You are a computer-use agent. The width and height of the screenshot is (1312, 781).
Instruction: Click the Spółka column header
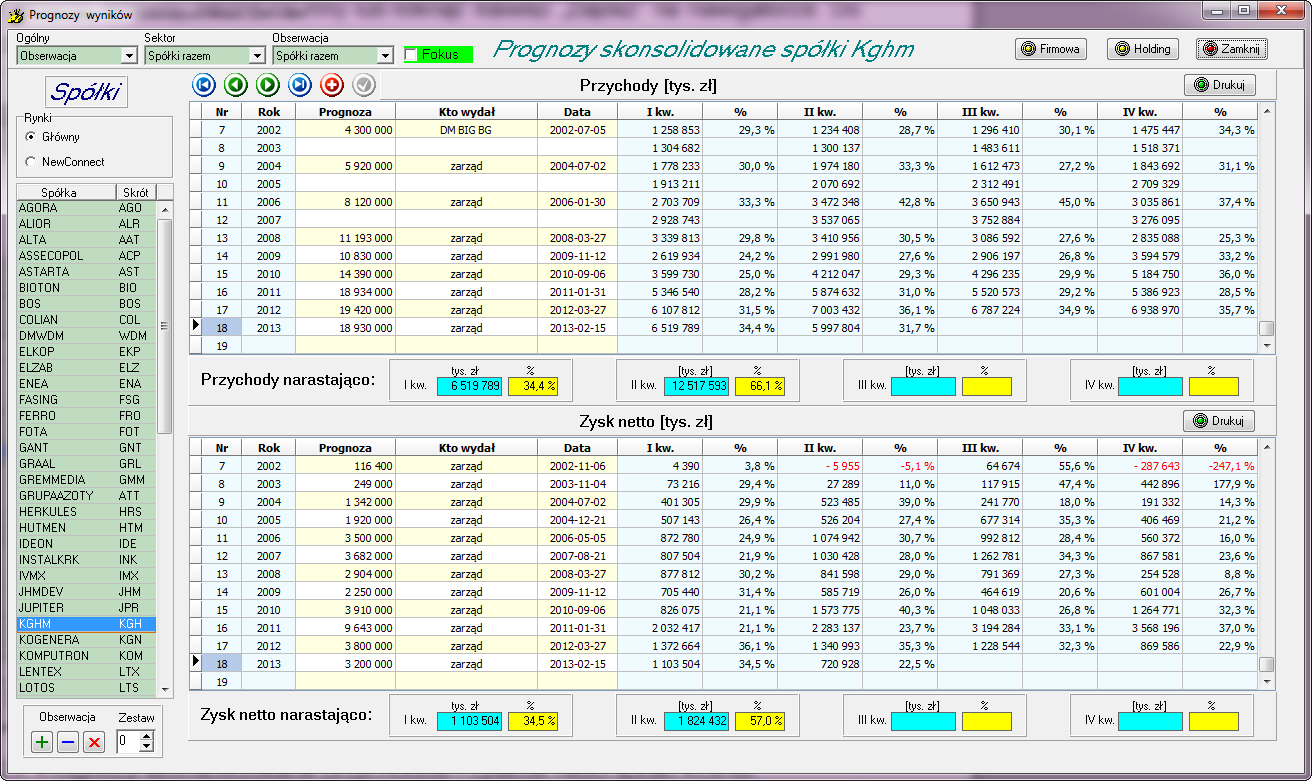tap(66, 192)
